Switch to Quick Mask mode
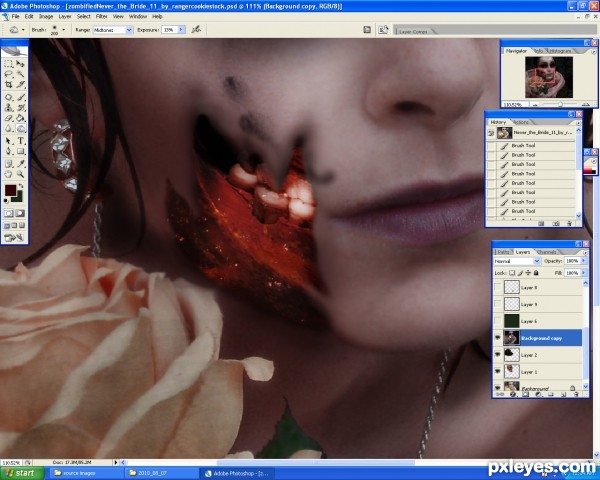 tap(20, 213)
